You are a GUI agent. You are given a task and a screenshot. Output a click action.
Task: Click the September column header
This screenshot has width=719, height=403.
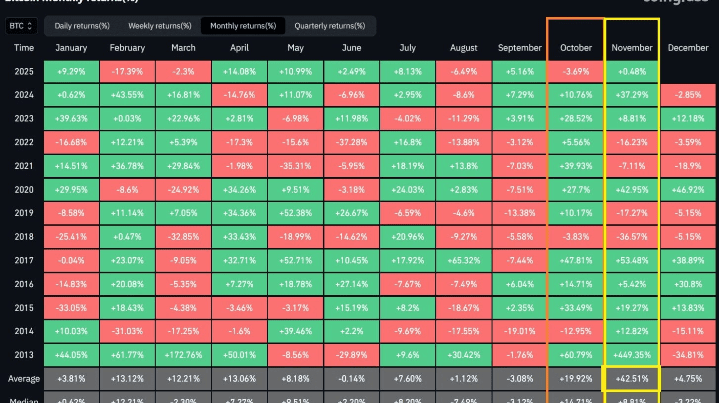tap(520, 48)
